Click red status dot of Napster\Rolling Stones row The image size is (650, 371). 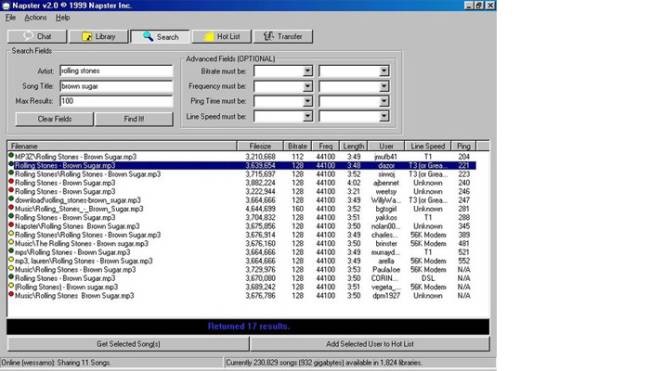click(11, 226)
